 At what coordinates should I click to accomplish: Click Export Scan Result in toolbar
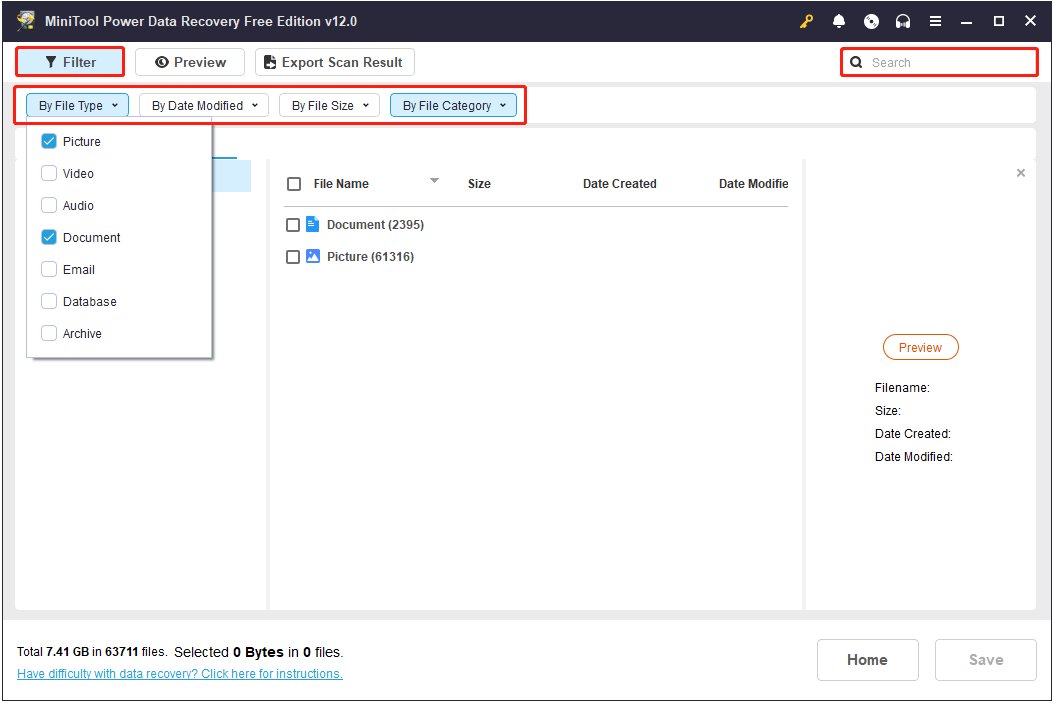[334, 62]
